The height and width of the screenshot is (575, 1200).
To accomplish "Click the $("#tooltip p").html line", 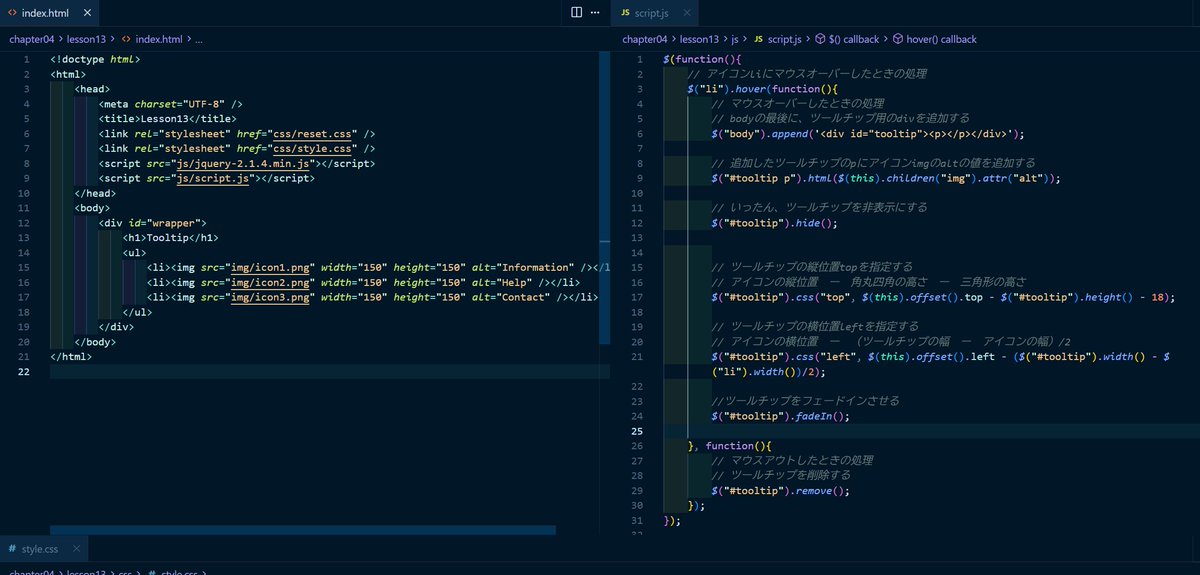I will 886,178.
